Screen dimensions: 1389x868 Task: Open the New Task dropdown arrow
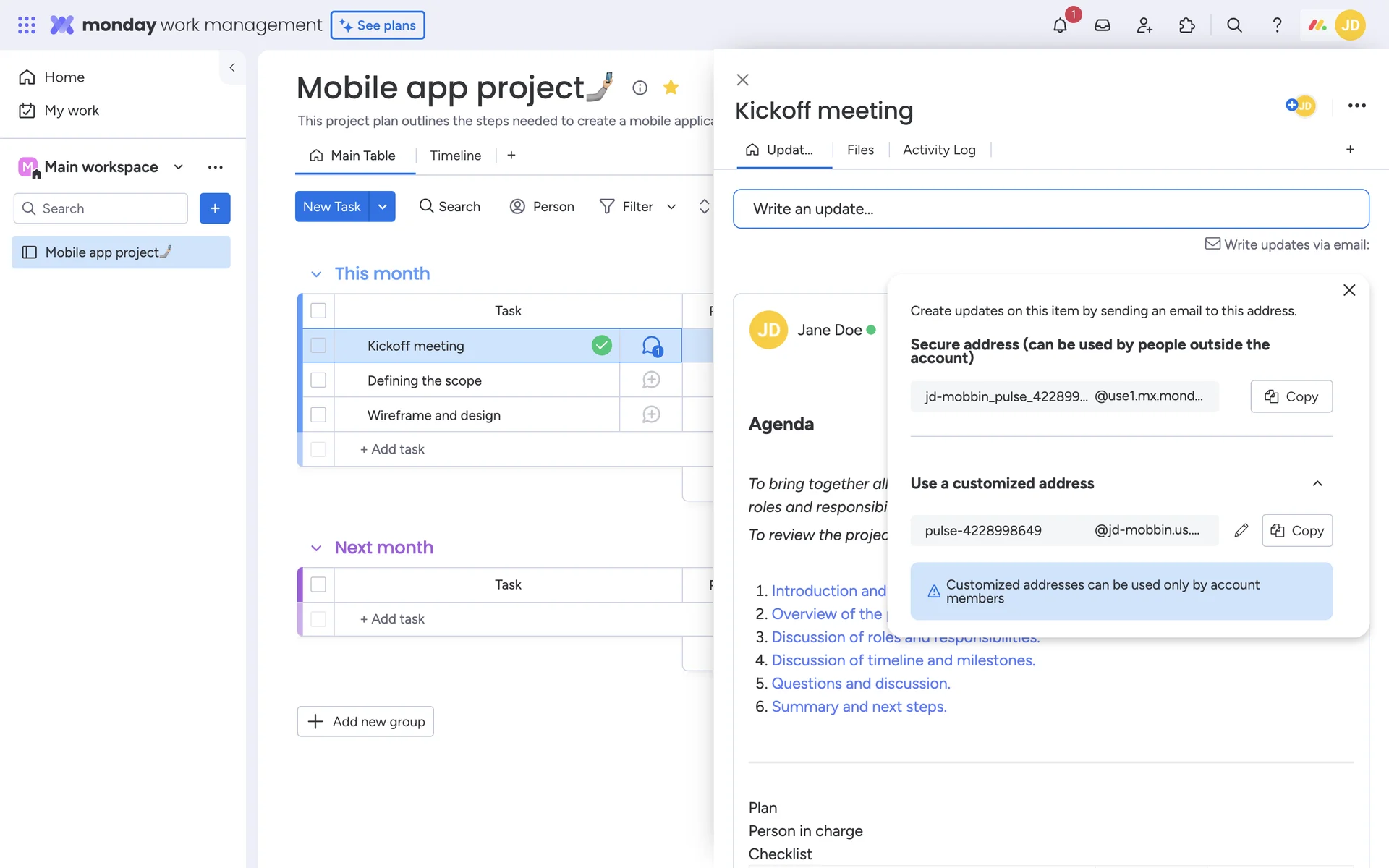coord(382,207)
